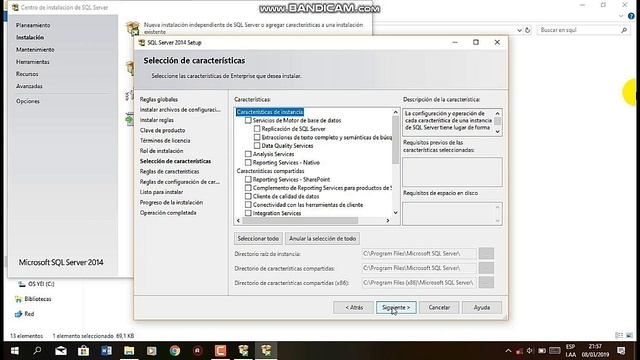Click the refresh icon in Explorer address bar
This screenshot has height=360, width=640.
(527, 30)
